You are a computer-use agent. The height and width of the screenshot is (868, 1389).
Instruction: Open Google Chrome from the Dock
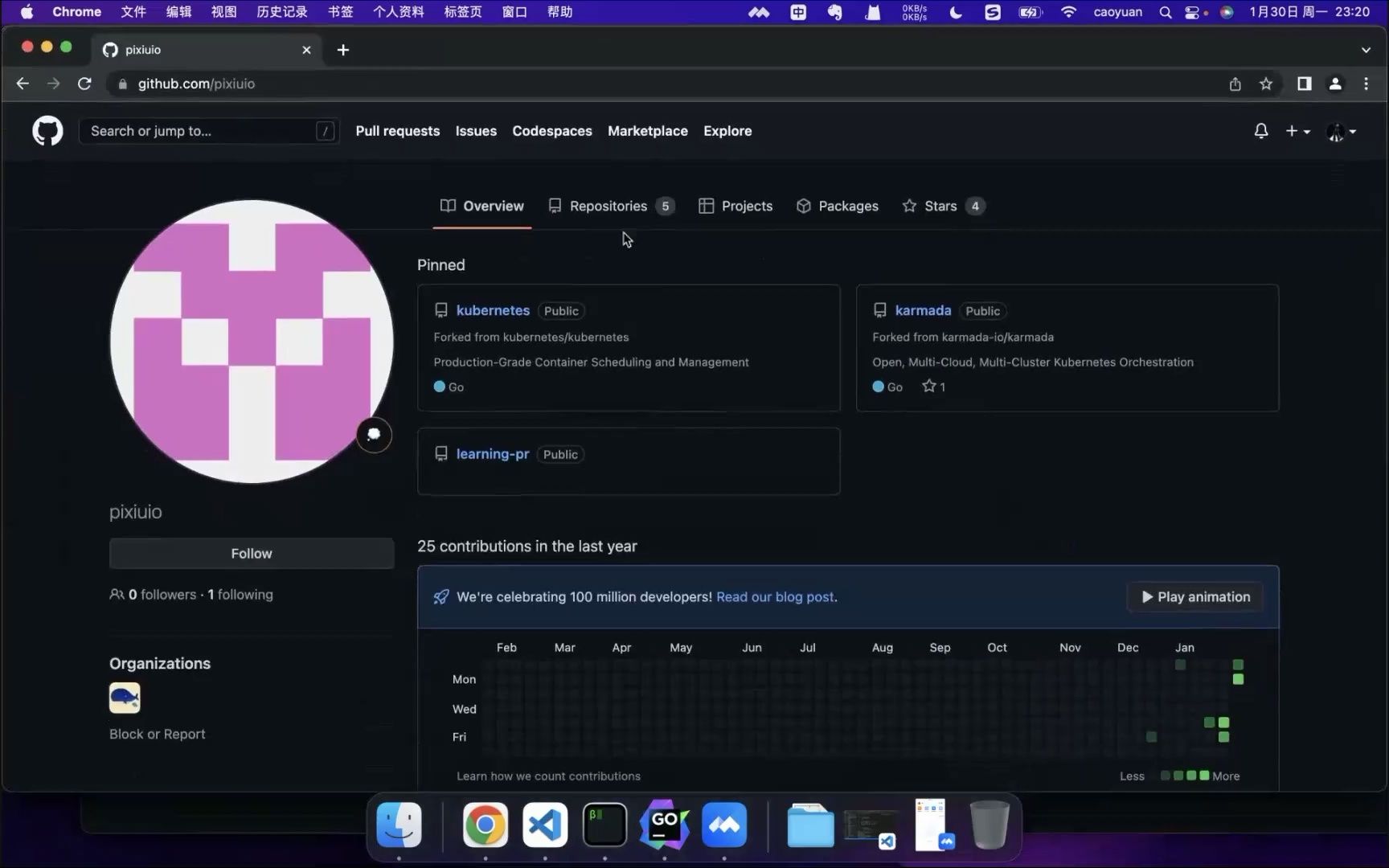tap(486, 825)
